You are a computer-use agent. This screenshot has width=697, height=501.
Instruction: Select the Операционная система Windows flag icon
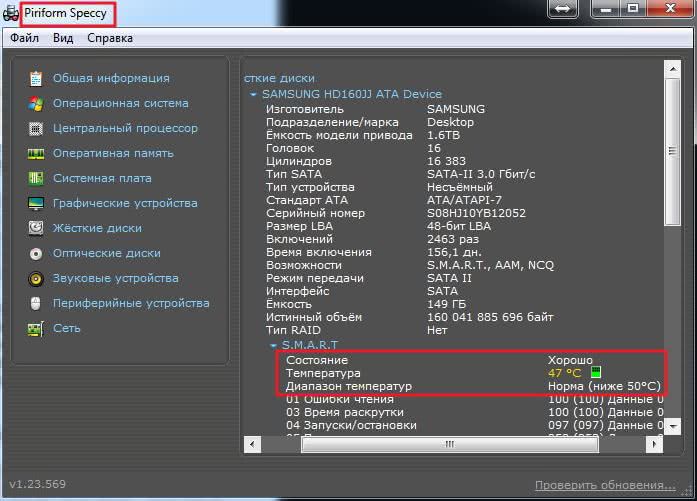point(36,104)
